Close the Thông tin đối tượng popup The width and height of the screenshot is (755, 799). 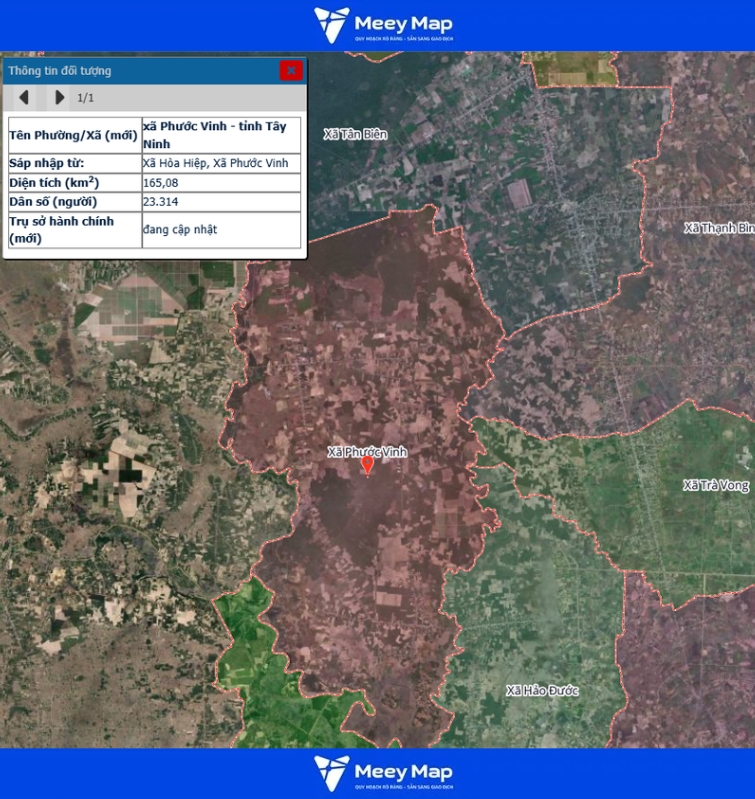[x=291, y=70]
